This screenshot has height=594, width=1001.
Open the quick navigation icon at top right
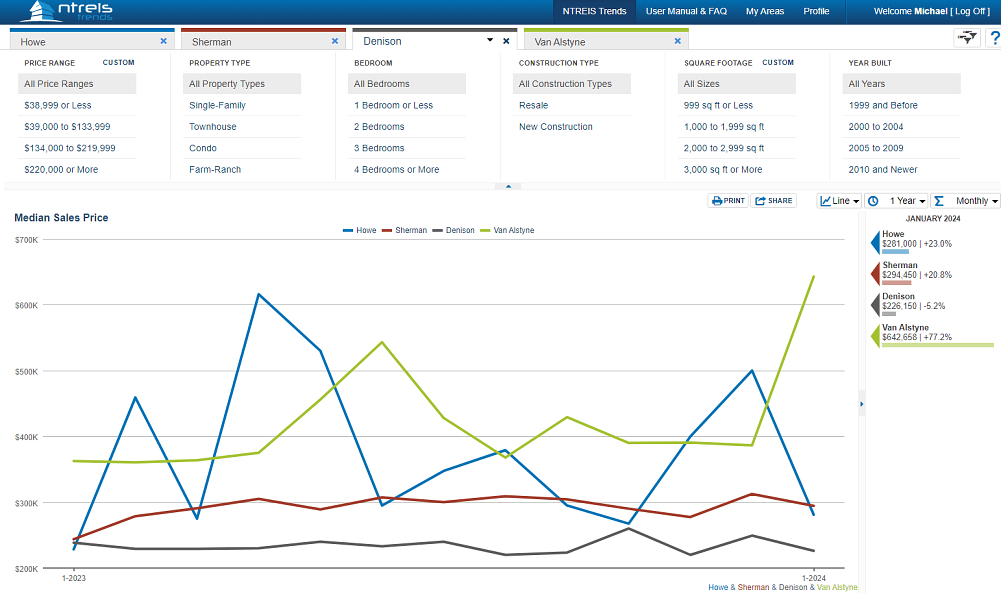967,38
